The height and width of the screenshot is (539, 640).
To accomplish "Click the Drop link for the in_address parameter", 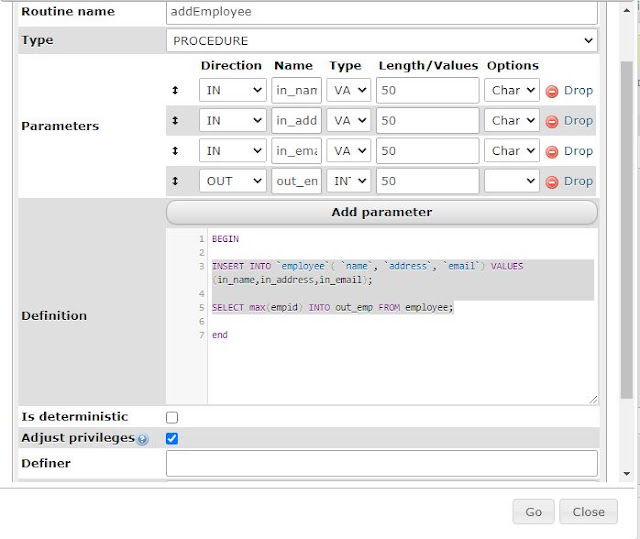I will [x=578, y=121].
